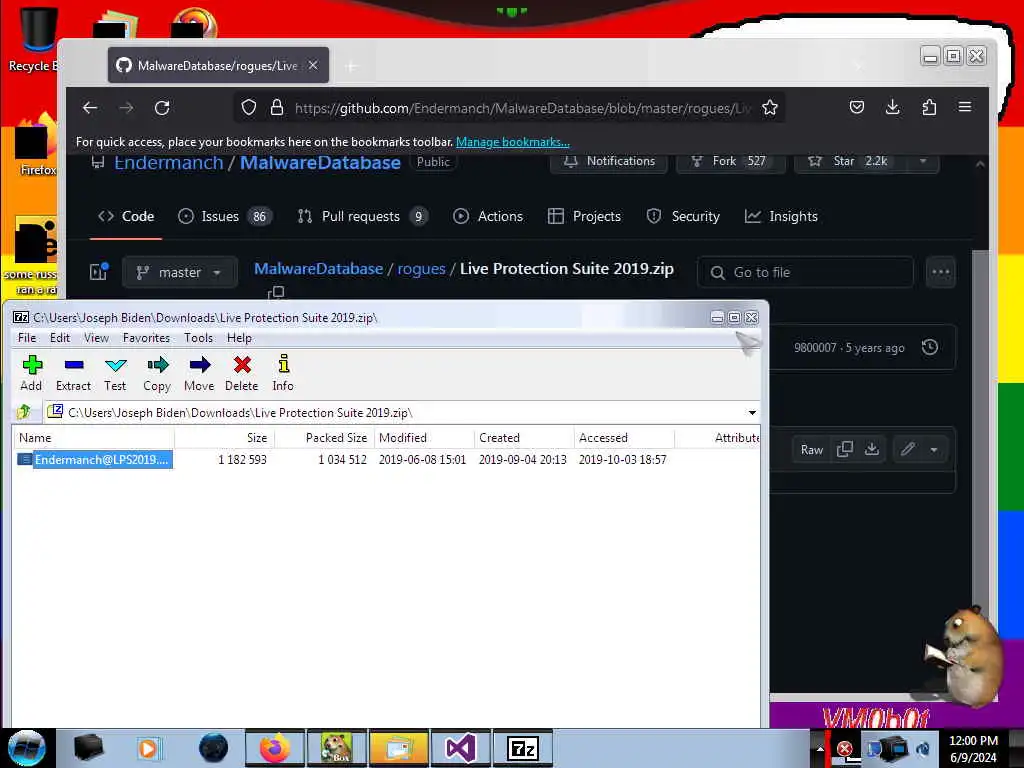Click the Go to file search box
The height and width of the screenshot is (768, 1024).
[x=805, y=272]
